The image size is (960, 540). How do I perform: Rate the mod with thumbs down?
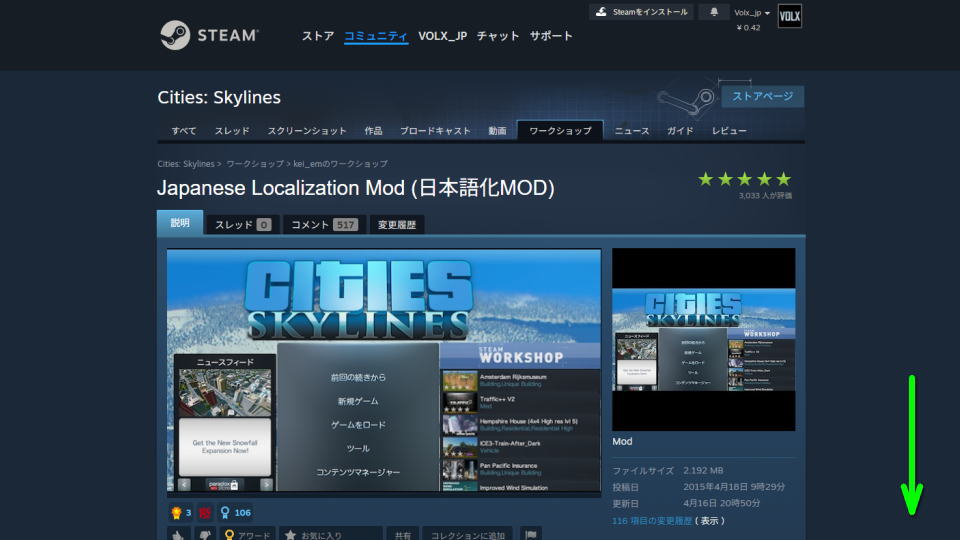point(205,534)
